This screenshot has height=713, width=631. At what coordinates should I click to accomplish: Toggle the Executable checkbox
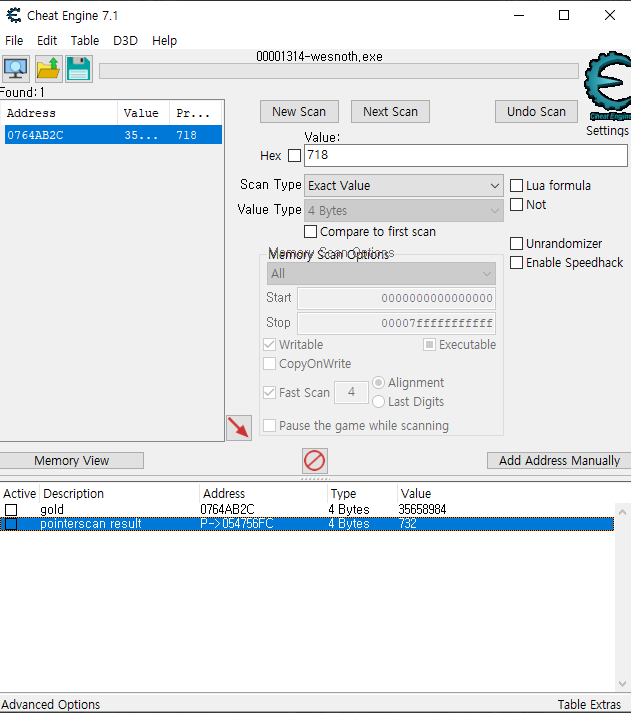coord(429,344)
